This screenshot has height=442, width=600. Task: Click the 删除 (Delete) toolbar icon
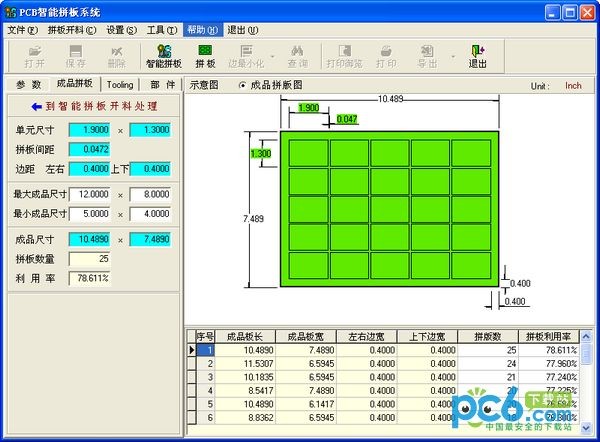pyautogui.click(x=116, y=57)
